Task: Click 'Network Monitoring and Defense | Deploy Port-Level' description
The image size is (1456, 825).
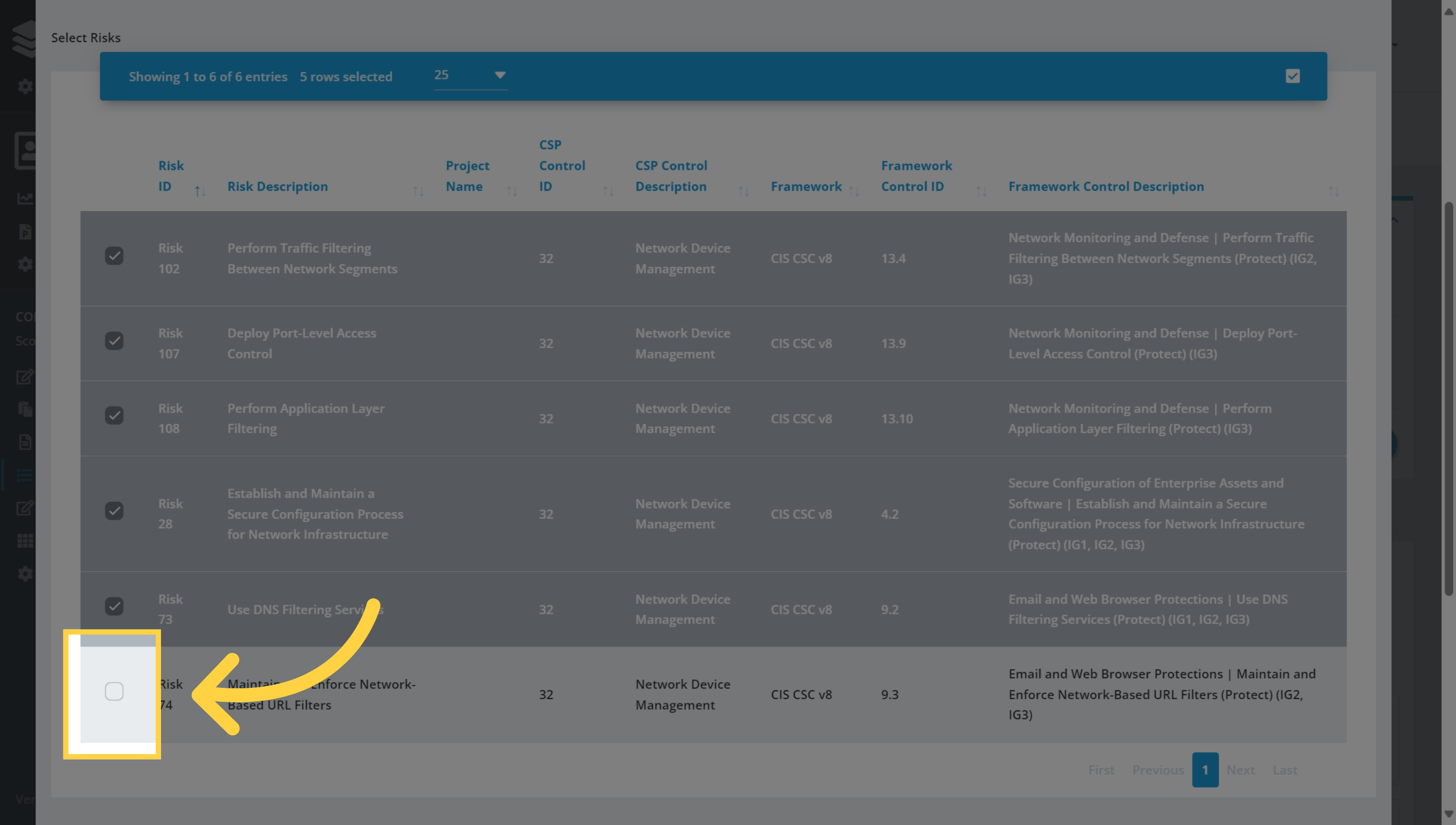Action: pyautogui.click(x=1152, y=343)
